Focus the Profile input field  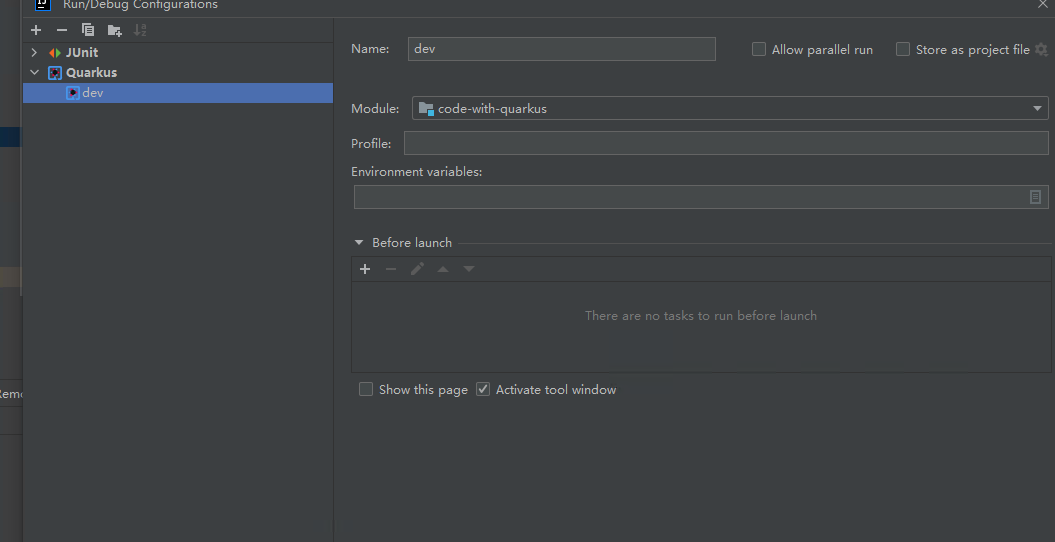(x=725, y=144)
